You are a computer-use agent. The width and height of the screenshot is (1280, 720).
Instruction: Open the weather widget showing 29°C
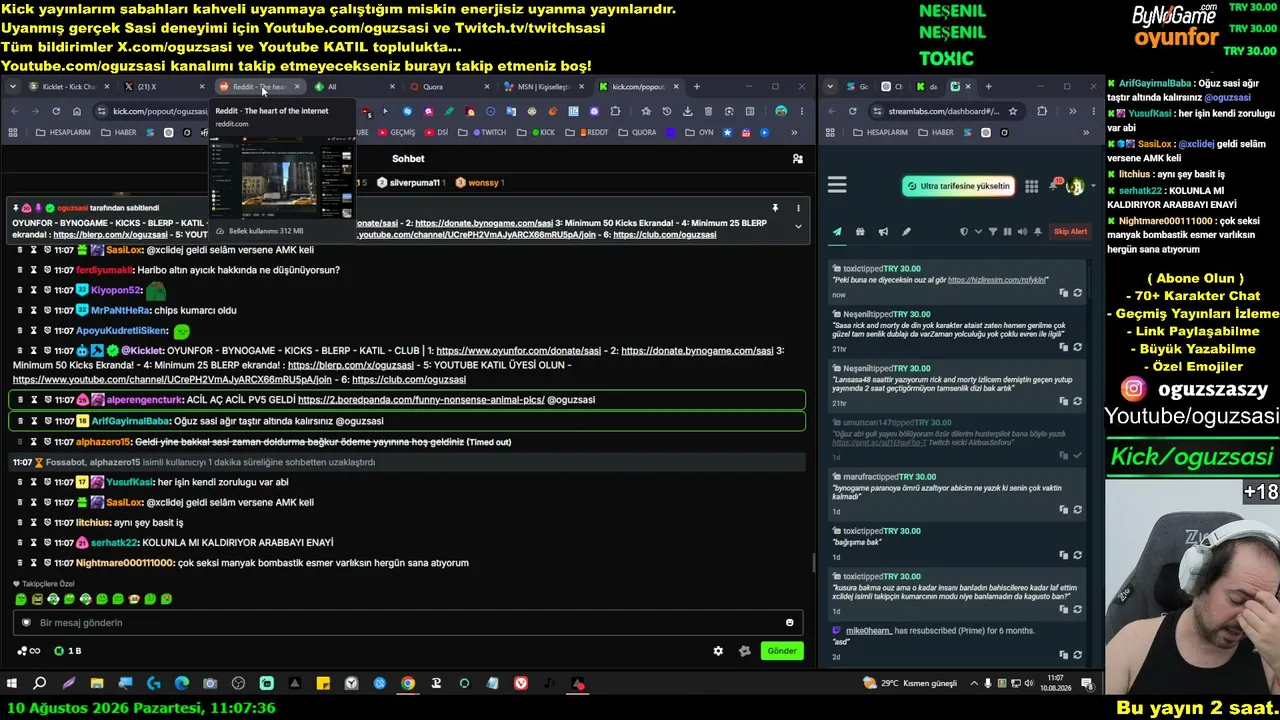click(910, 684)
